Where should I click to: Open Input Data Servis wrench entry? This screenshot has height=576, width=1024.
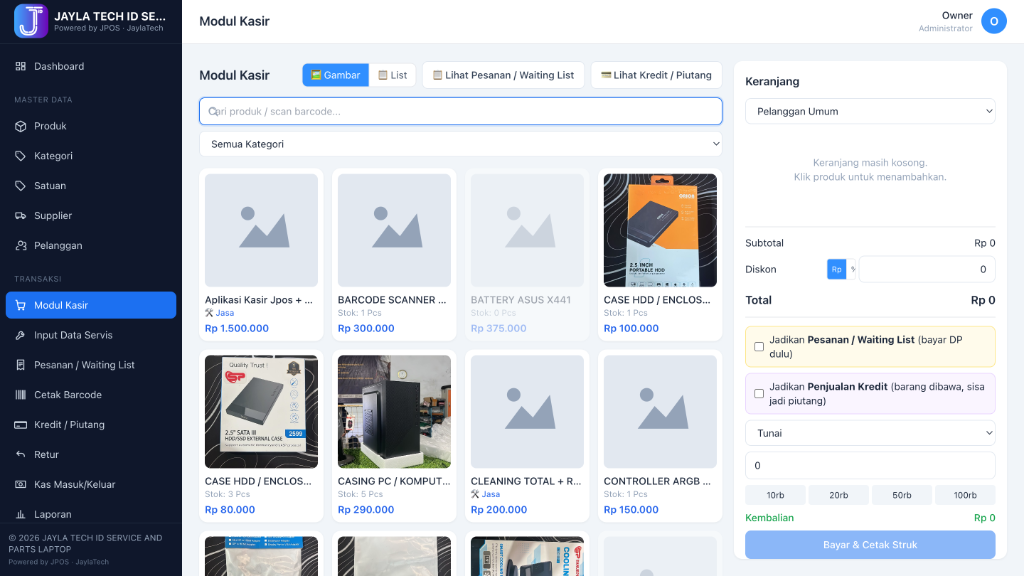[91, 335]
